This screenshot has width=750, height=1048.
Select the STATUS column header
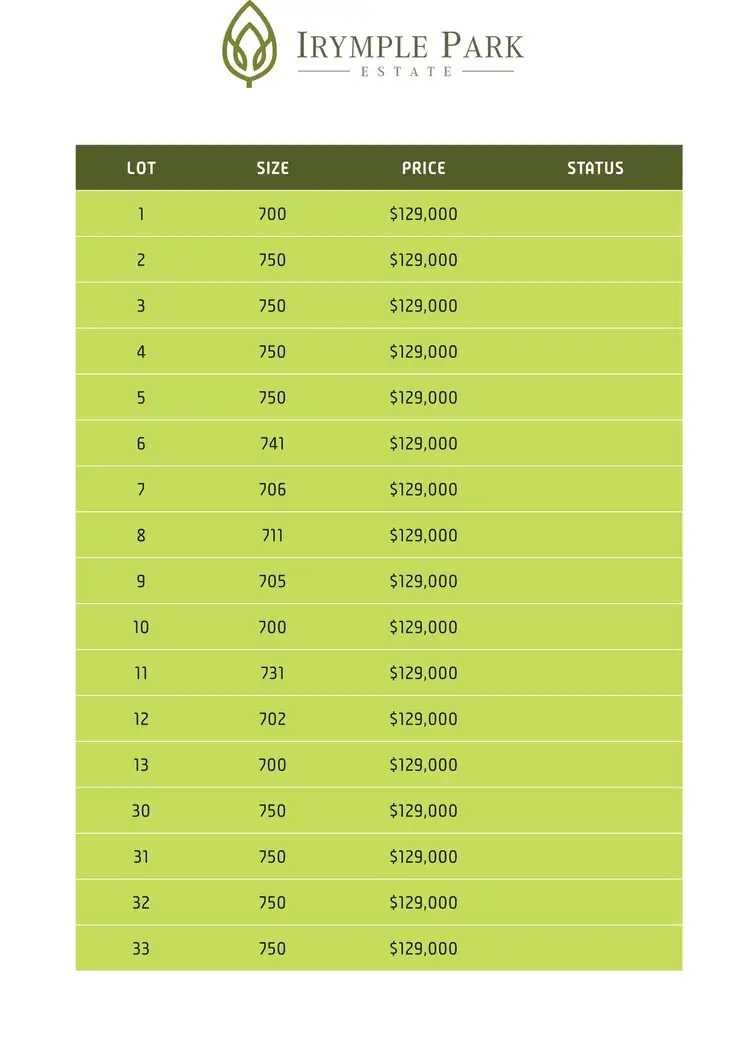tap(596, 168)
